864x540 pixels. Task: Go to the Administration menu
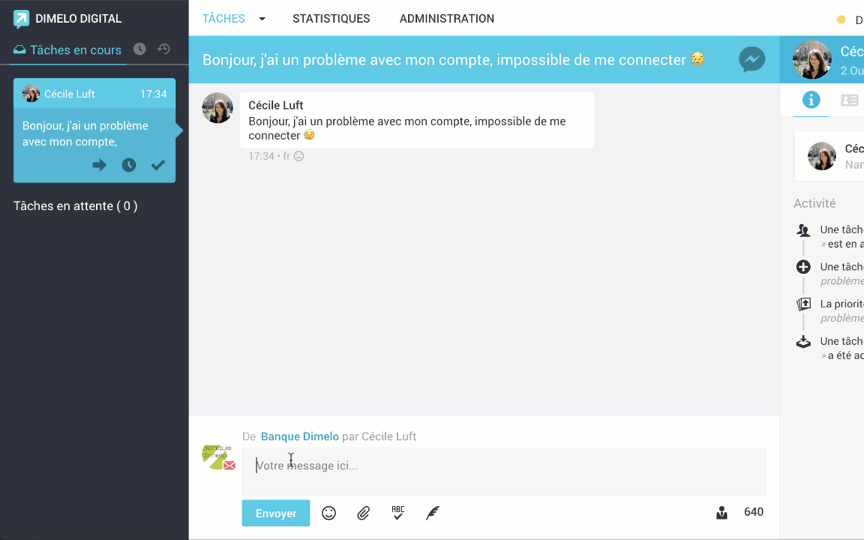tap(446, 19)
